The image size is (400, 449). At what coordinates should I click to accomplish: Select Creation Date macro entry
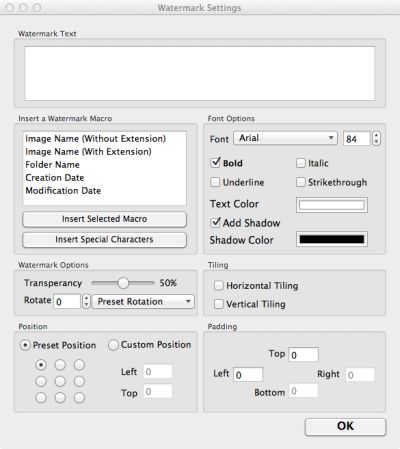pos(55,178)
